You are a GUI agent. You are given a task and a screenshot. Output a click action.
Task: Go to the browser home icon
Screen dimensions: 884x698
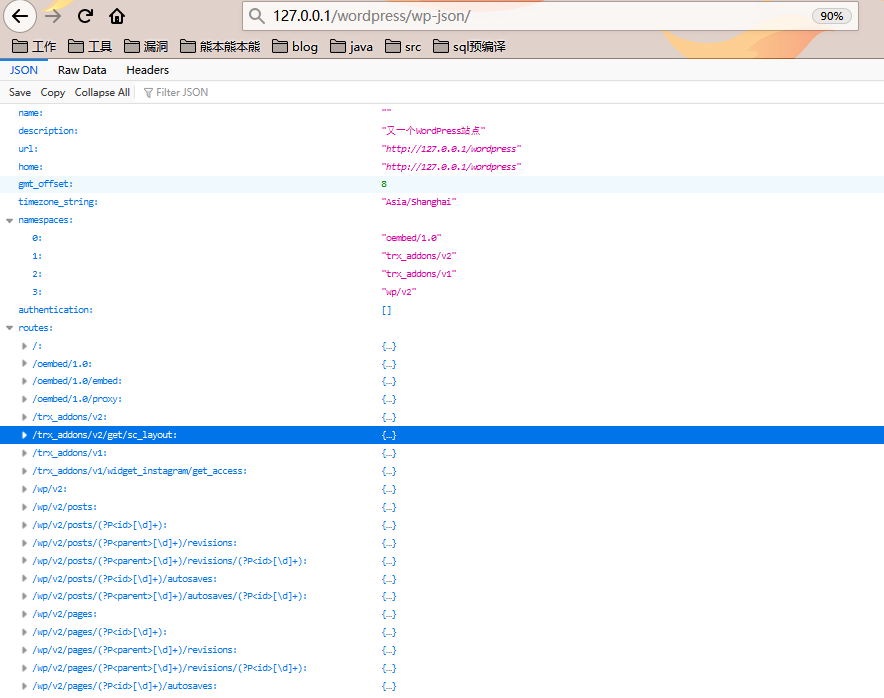[x=117, y=16]
